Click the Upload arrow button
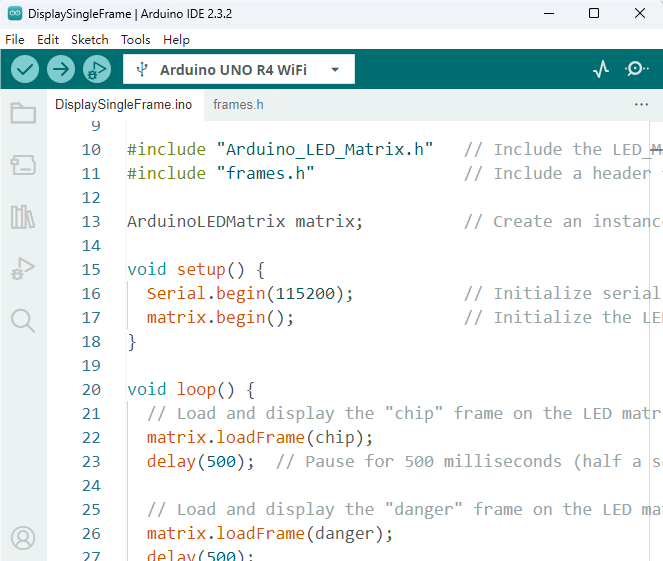The image size is (663, 561). click(61, 69)
